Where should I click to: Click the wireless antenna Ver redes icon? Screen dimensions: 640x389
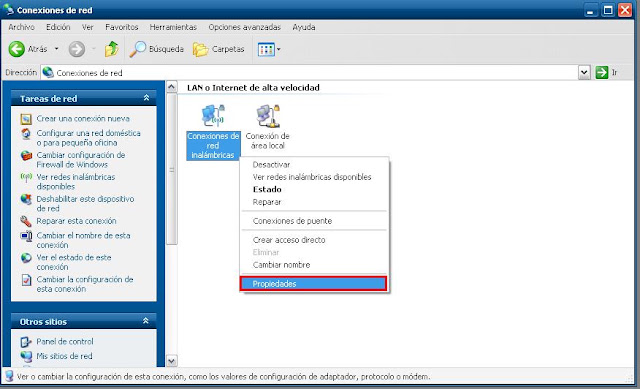(26, 177)
